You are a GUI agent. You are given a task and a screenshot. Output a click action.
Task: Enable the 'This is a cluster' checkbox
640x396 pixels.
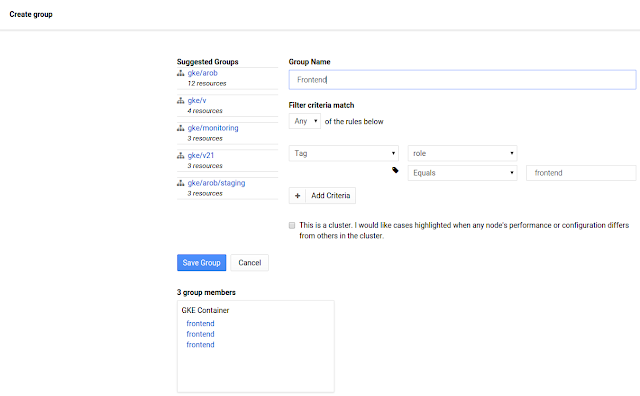292,225
